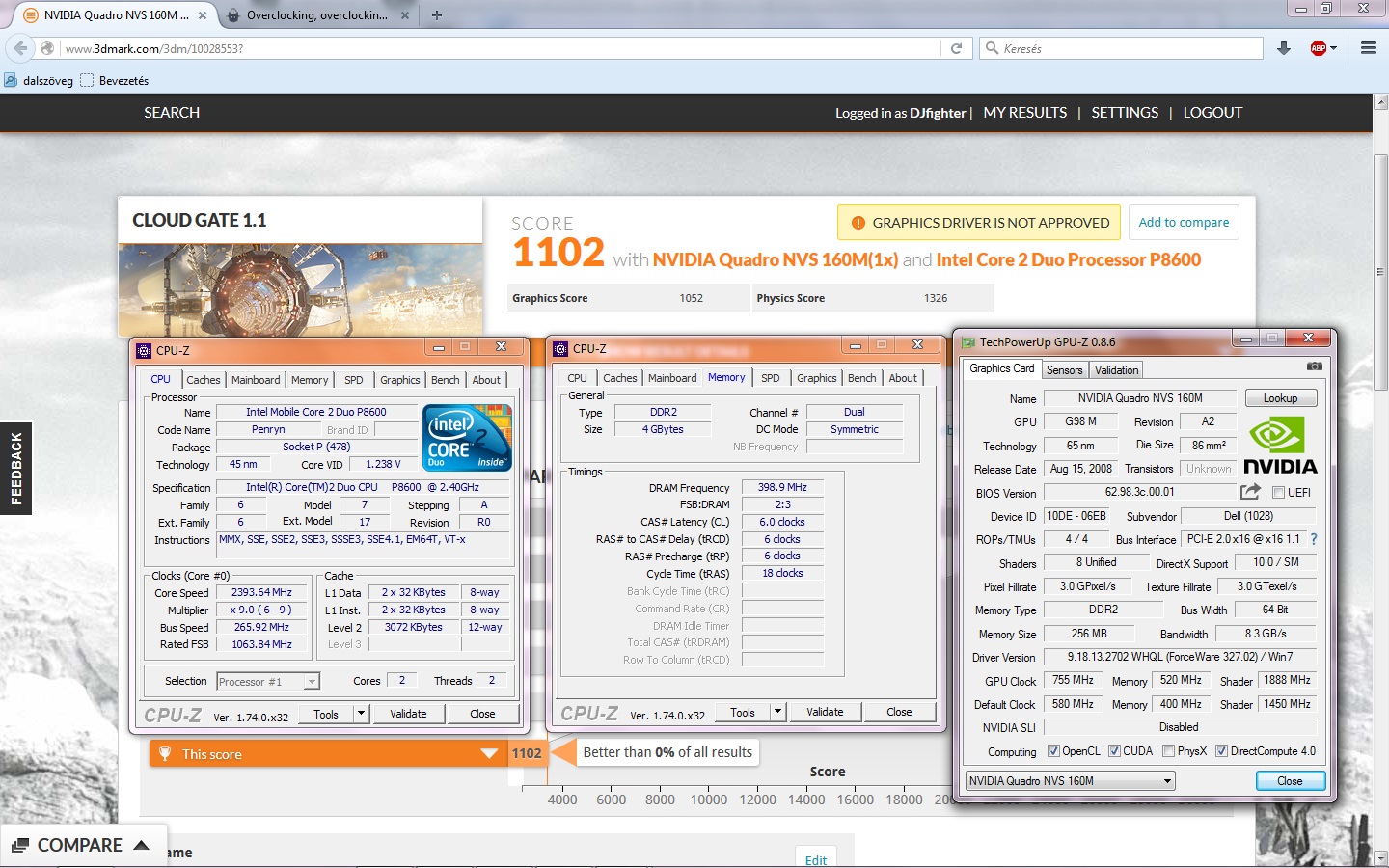Click the GPU-Z camera screenshot icon
1389x868 pixels.
coord(1314,366)
